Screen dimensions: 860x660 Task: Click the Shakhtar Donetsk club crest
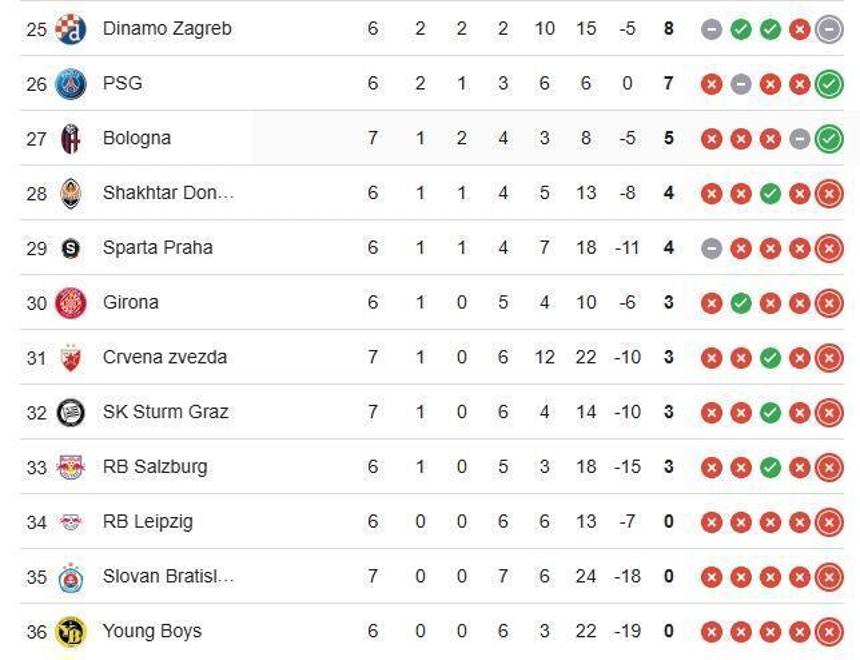[x=71, y=193]
